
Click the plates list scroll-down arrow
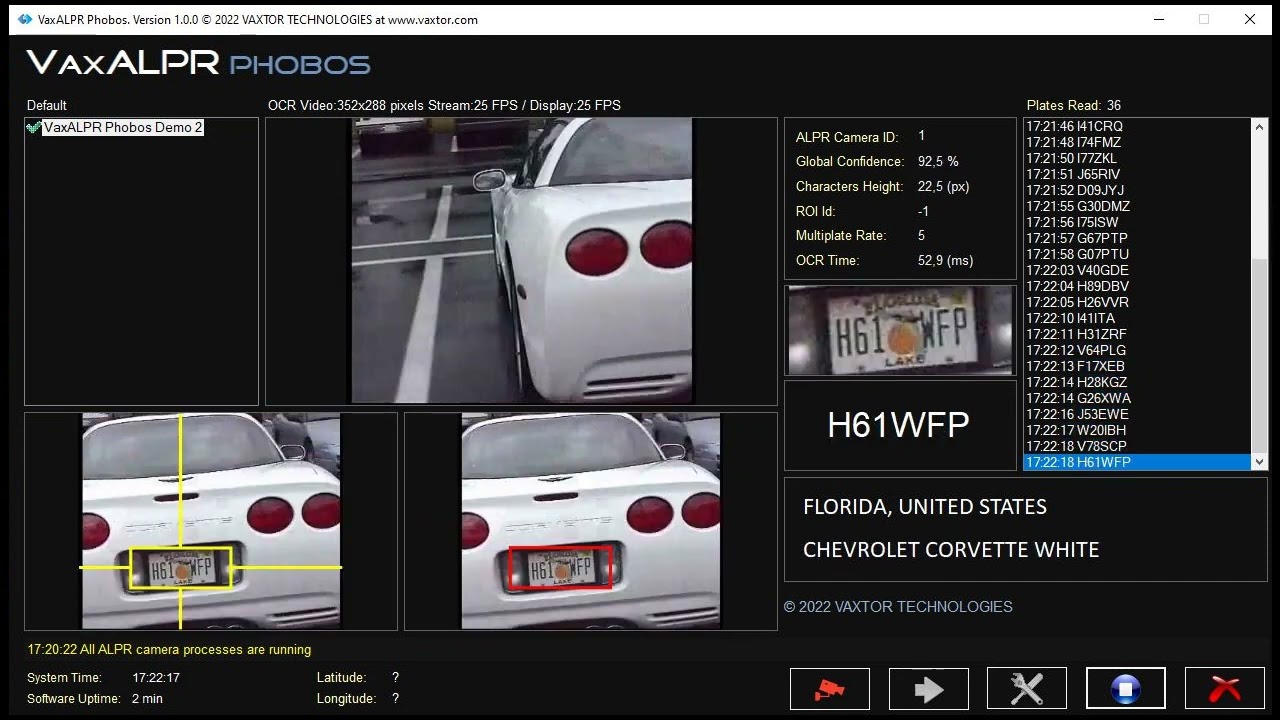1259,462
